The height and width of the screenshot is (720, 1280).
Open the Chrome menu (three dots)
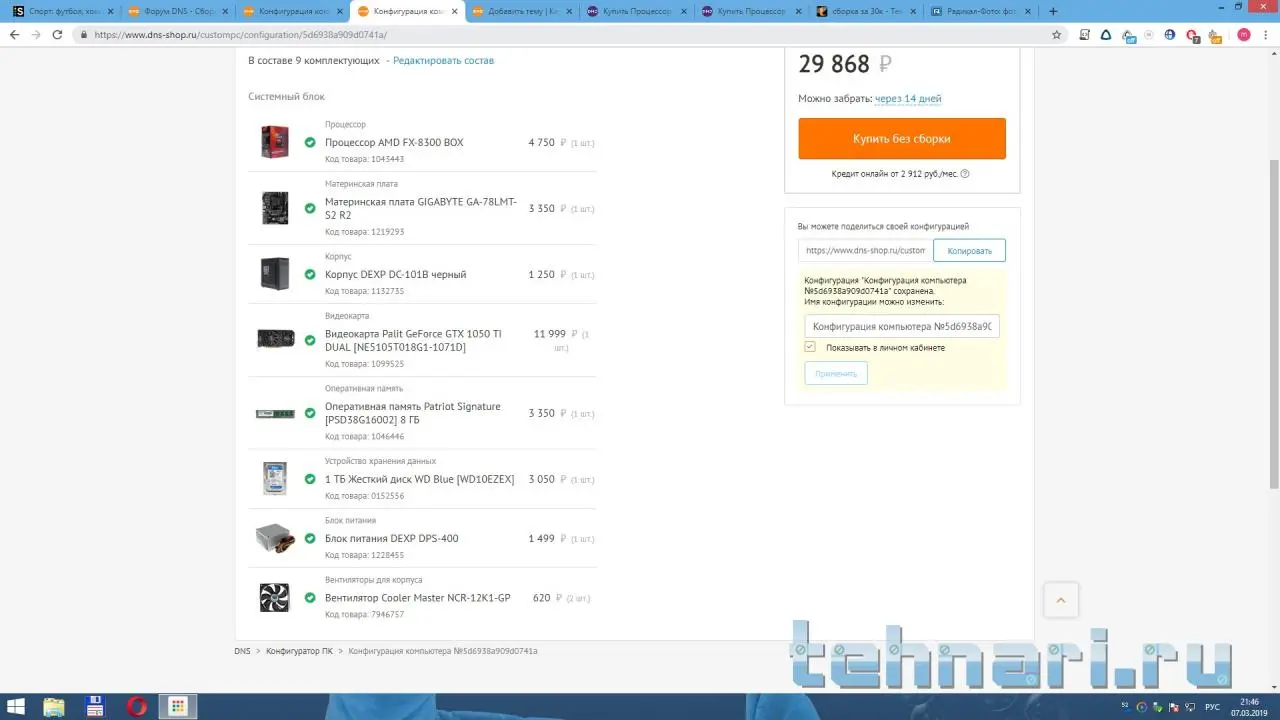pyautogui.click(x=1267, y=34)
